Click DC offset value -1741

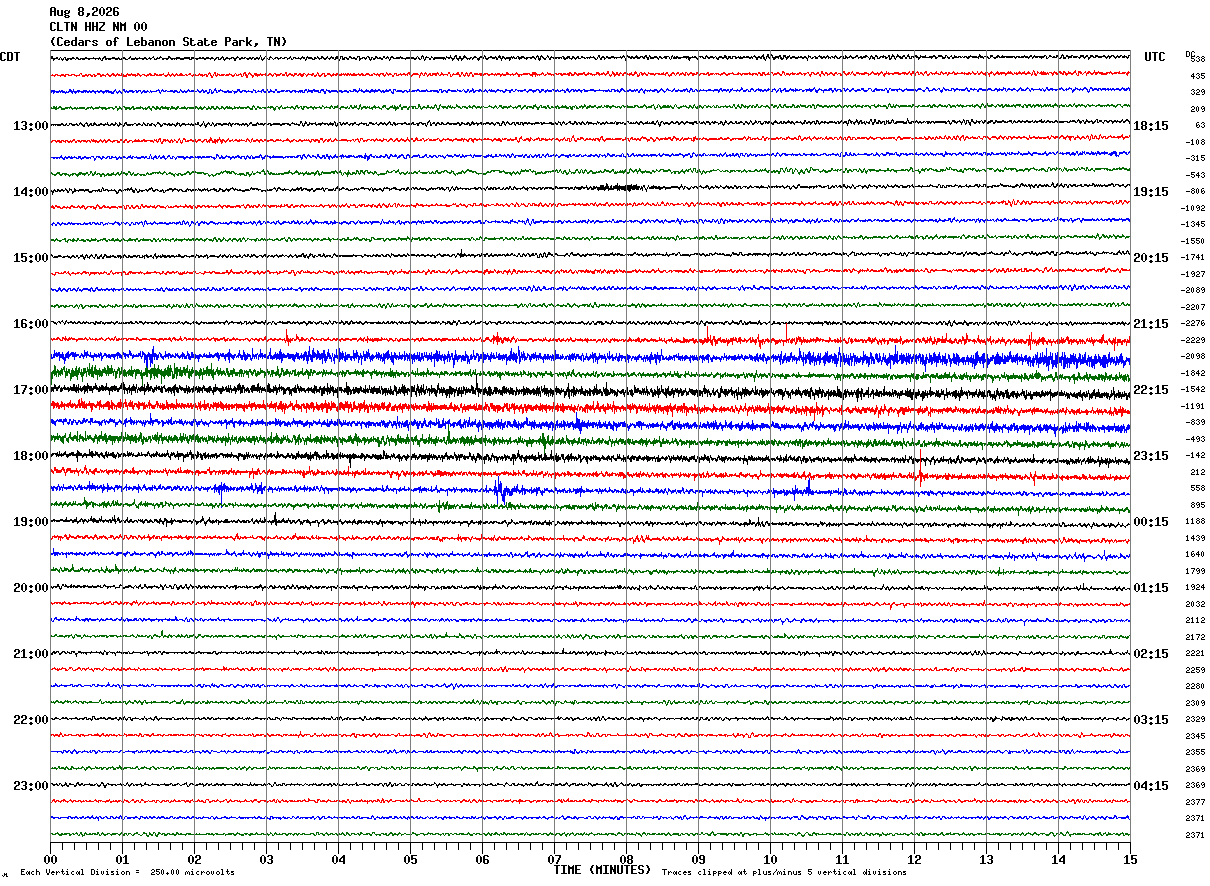[1193, 257]
